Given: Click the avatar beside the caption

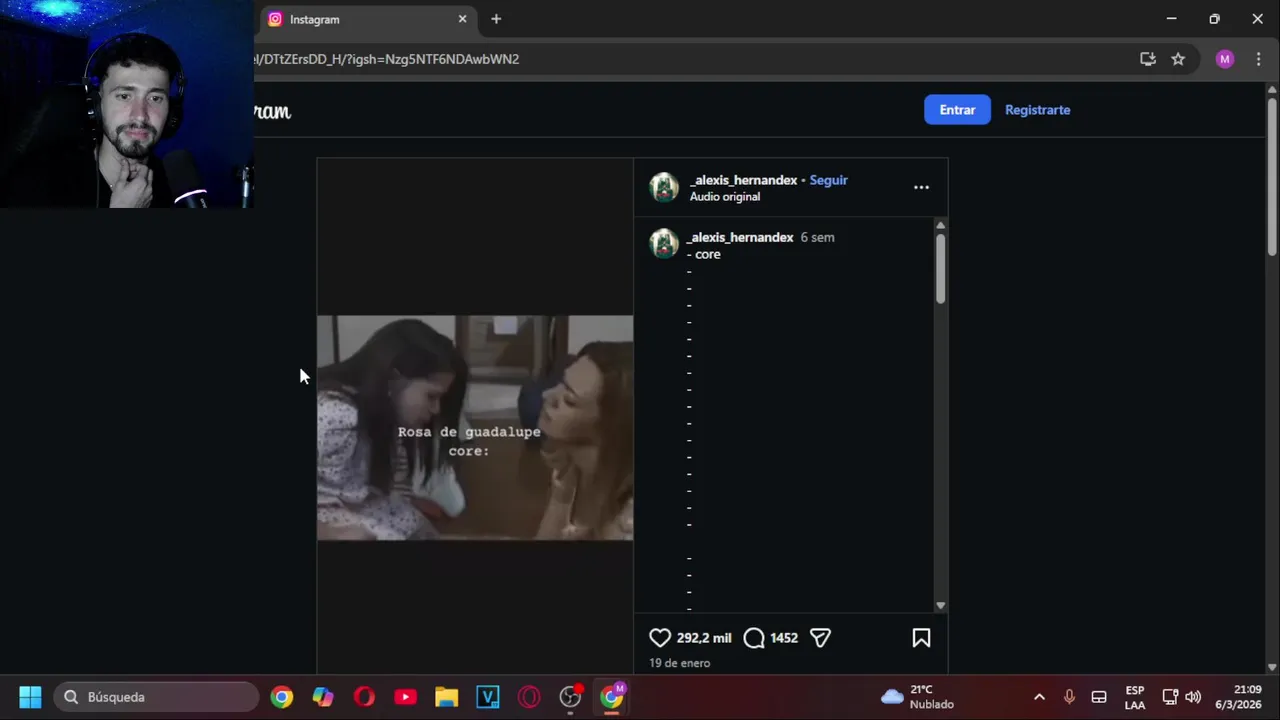Looking at the screenshot, I should point(664,243).
